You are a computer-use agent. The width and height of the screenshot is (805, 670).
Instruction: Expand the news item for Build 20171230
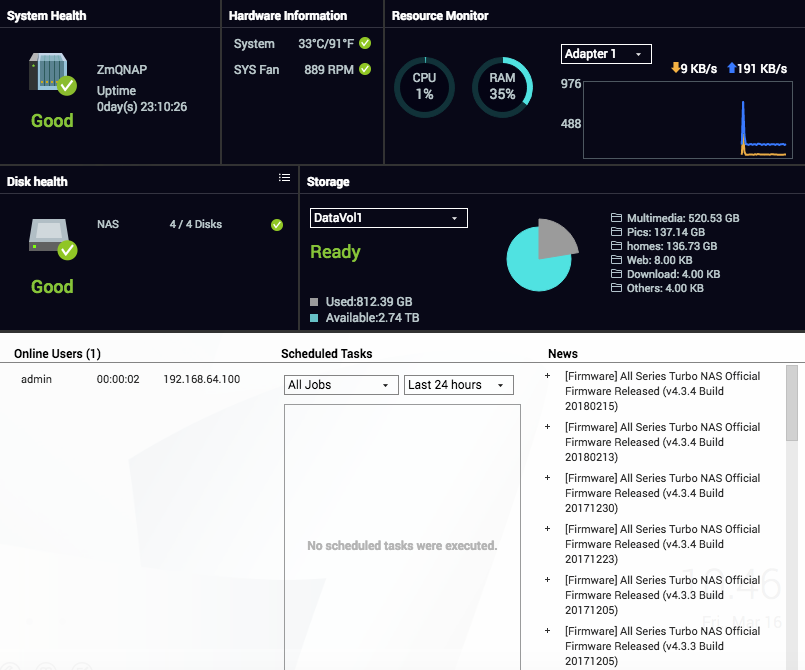point(547,477)
